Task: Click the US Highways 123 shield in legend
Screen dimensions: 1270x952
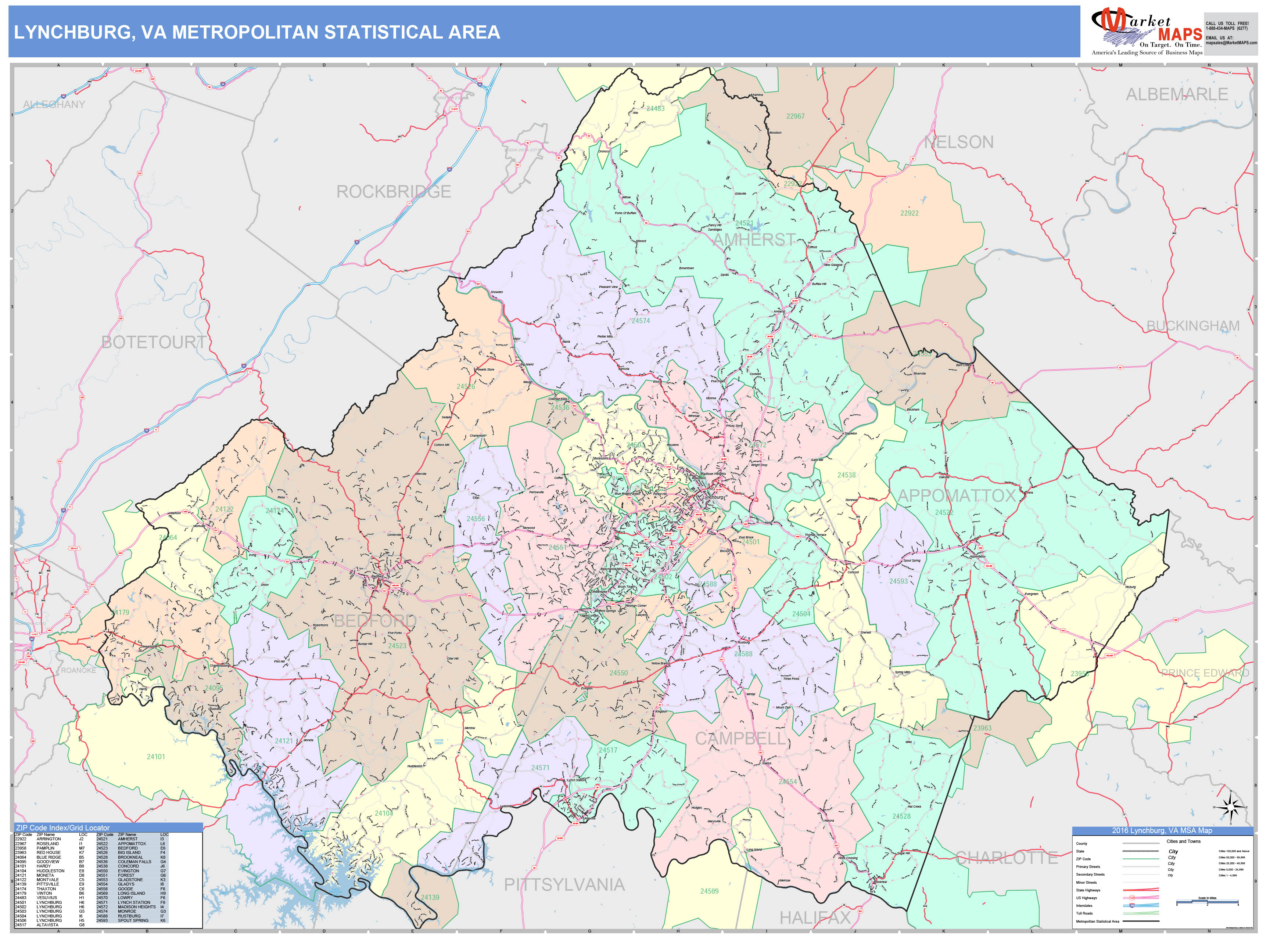Action: coord(1132,898)
